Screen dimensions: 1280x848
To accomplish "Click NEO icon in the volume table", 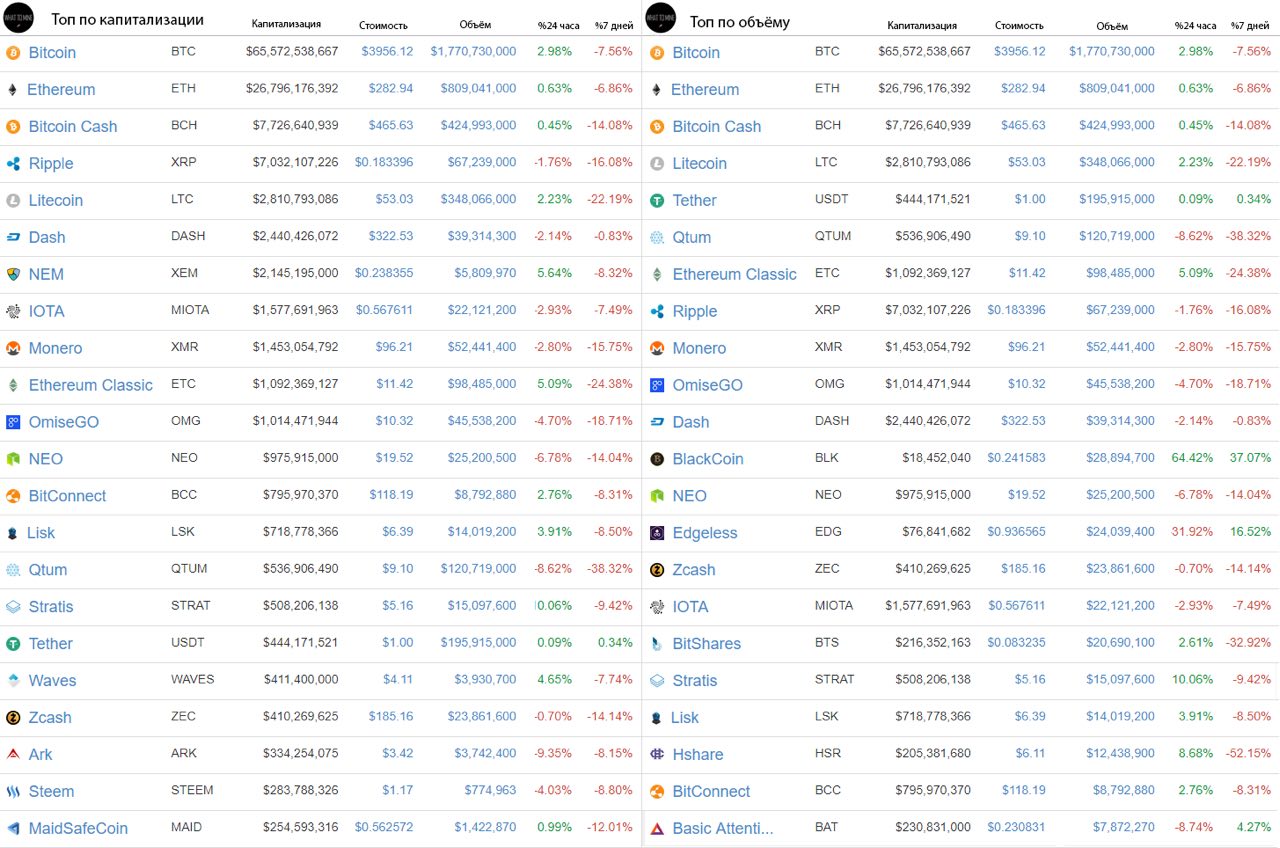I will click(x=657, y=496).
